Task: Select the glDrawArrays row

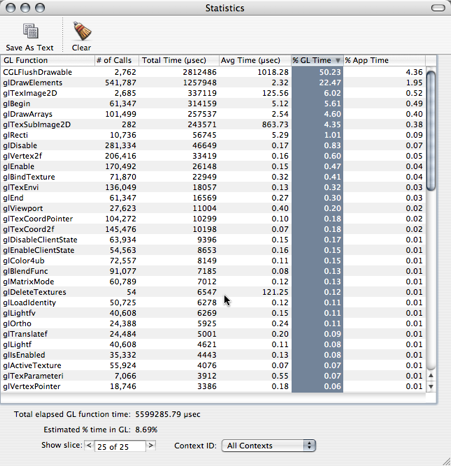Action: pos(213,114)
